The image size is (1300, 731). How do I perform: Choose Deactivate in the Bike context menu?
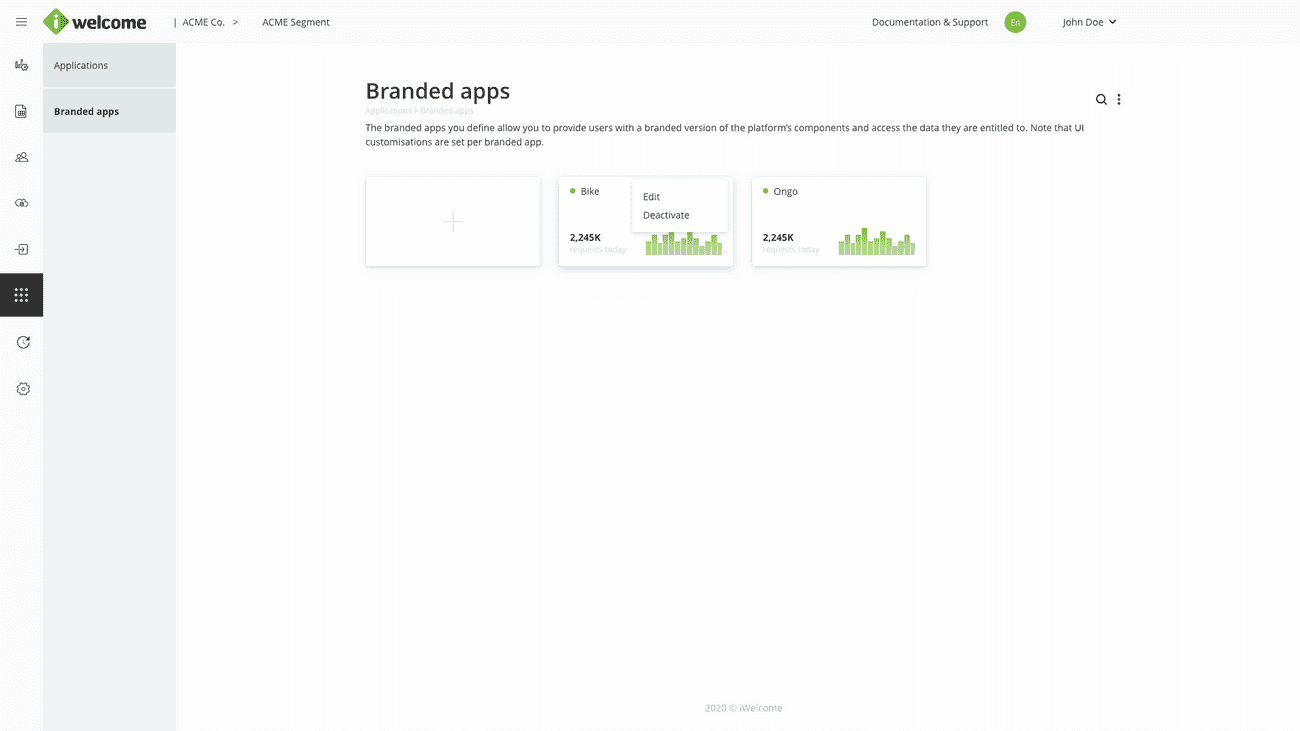(666, 215)
